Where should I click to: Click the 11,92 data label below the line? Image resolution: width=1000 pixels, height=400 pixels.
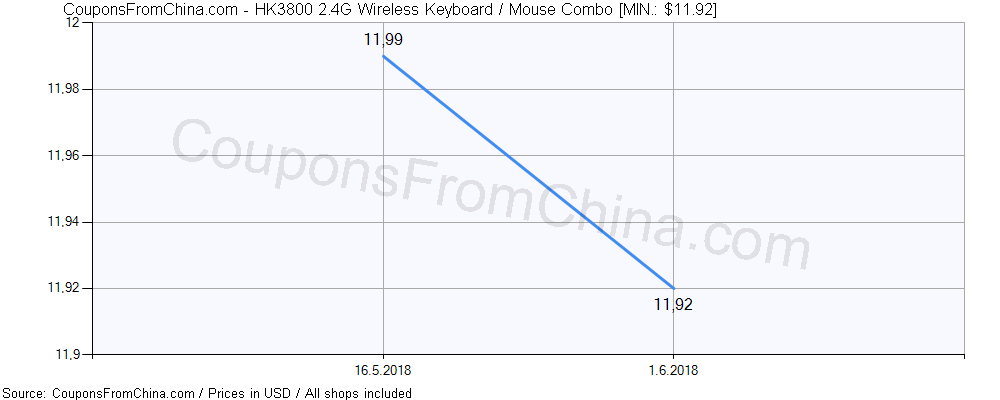pos(673,305)
